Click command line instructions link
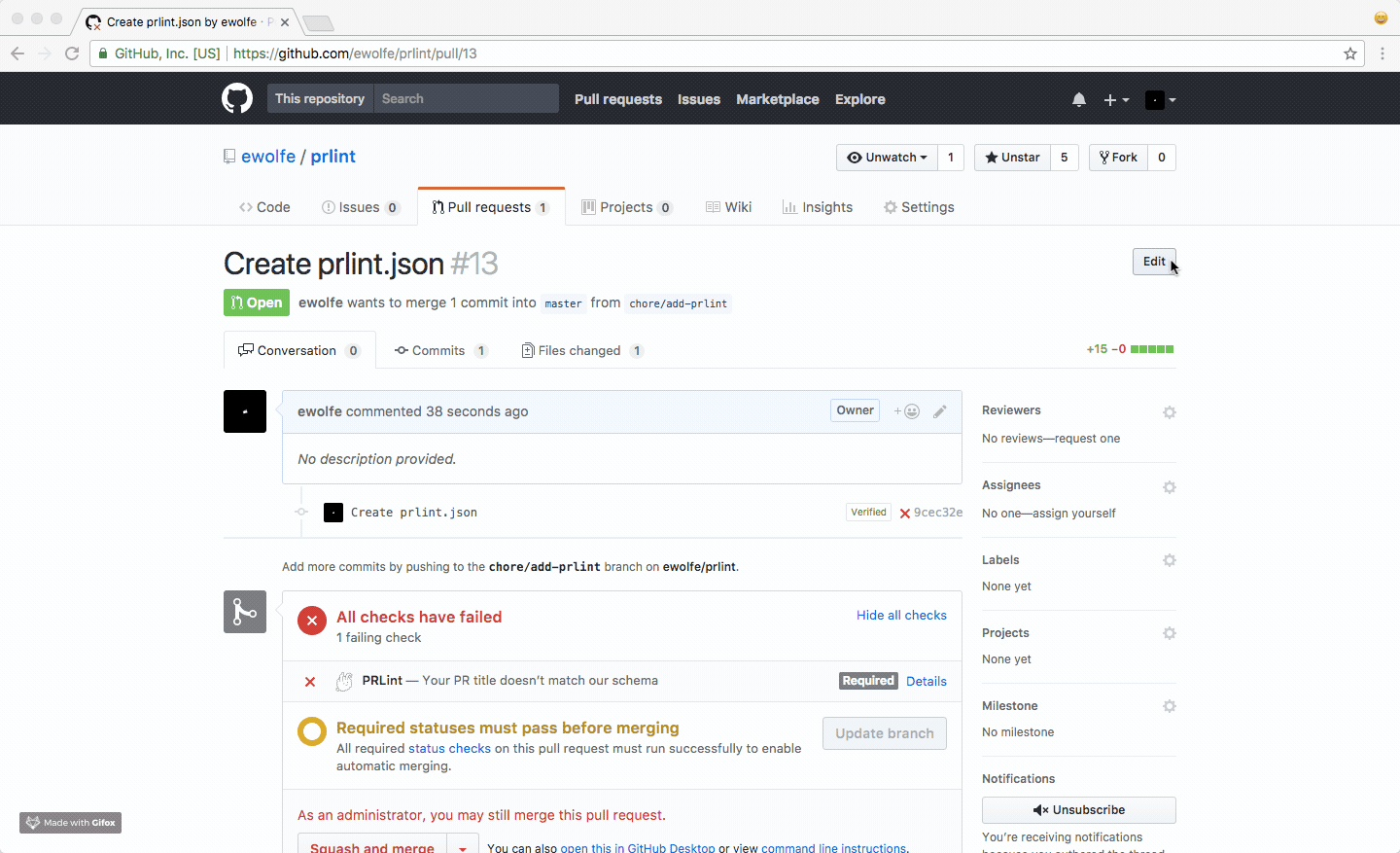This screenshot has width=1400, height=853. (834, 849)
